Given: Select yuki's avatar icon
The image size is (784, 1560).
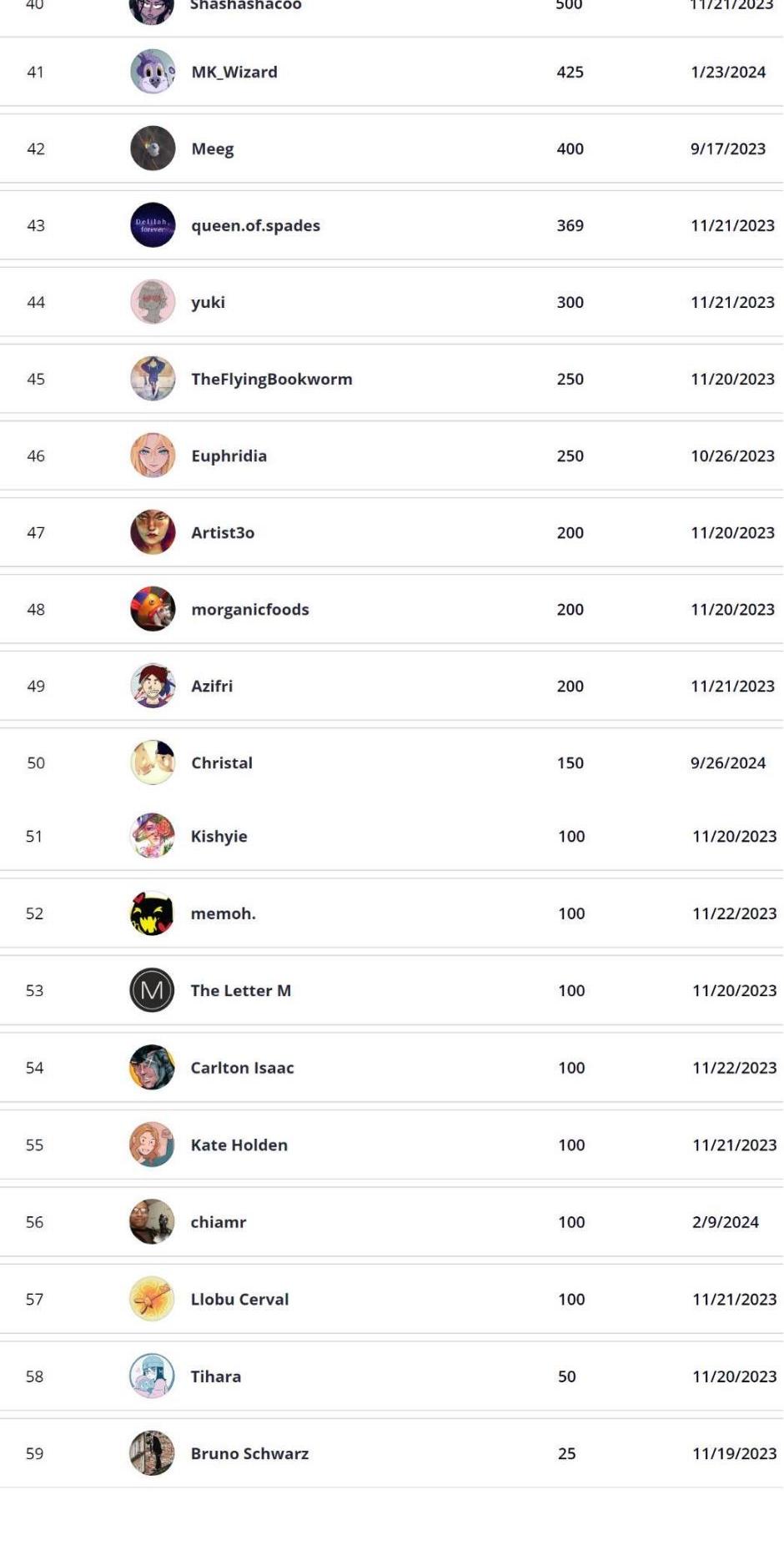Looking at the screenshot, I should pyautogui.click(x=153, y=302).
